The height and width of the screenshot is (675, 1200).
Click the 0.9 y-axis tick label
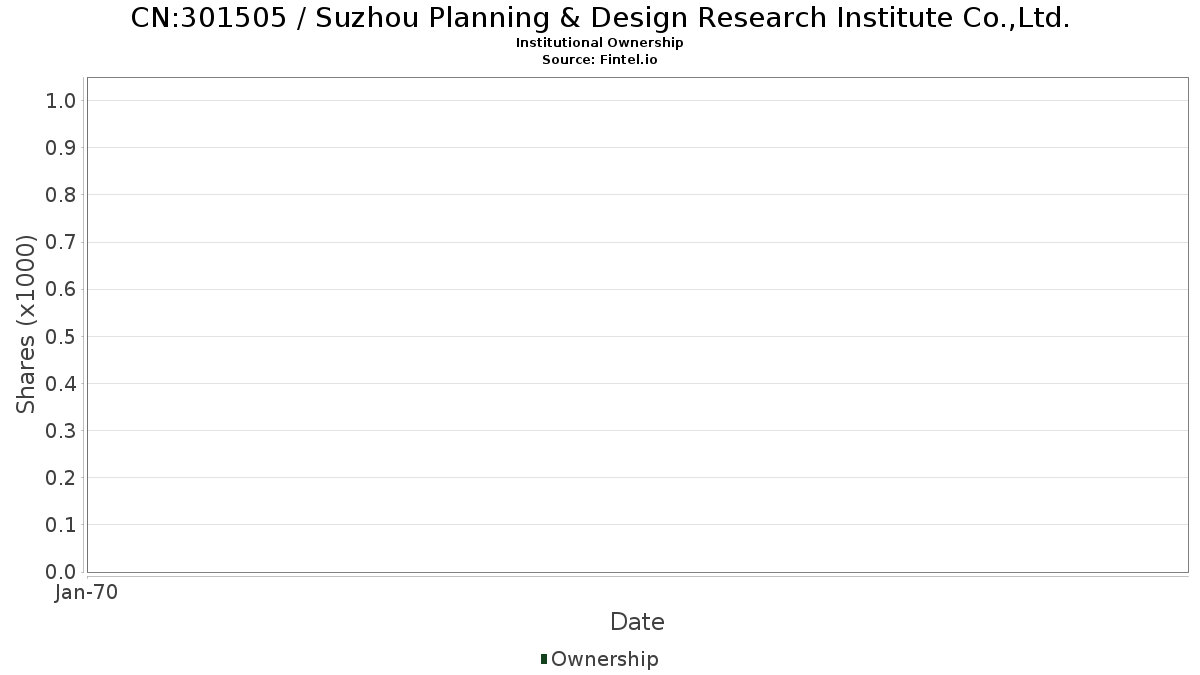pyautogui.click(x=61, y=148)
